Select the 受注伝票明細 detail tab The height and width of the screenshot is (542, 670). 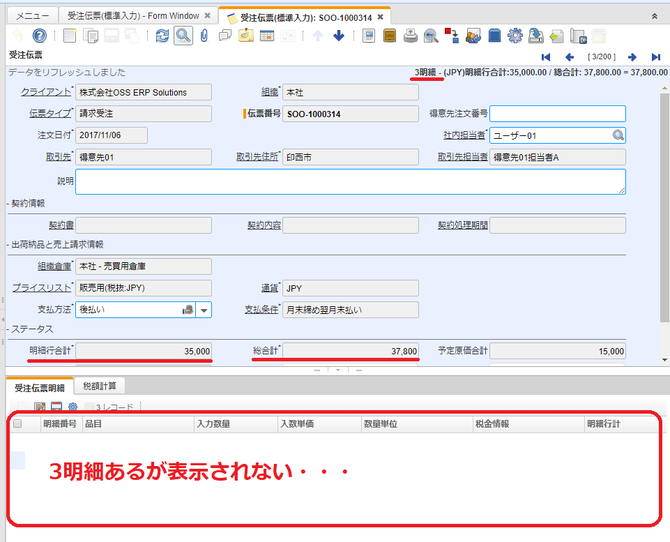(x=39, y=388)
